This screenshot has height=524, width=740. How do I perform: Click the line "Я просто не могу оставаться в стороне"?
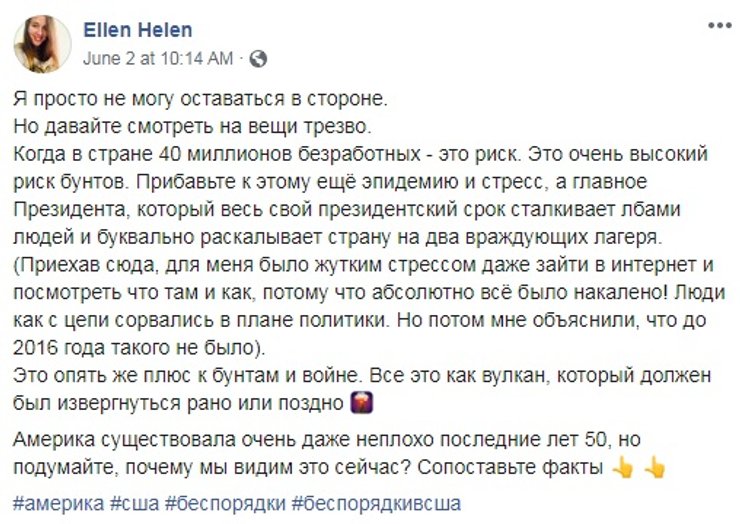pyautogui.click(x=200, y=100)
